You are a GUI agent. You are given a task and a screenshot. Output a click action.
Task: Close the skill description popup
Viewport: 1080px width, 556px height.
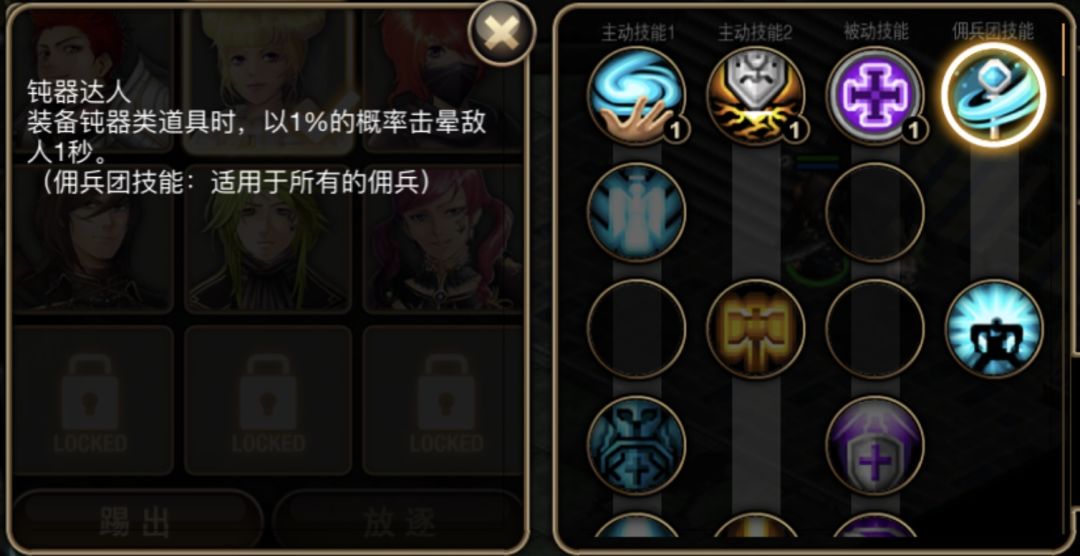(x=501, y=32)
